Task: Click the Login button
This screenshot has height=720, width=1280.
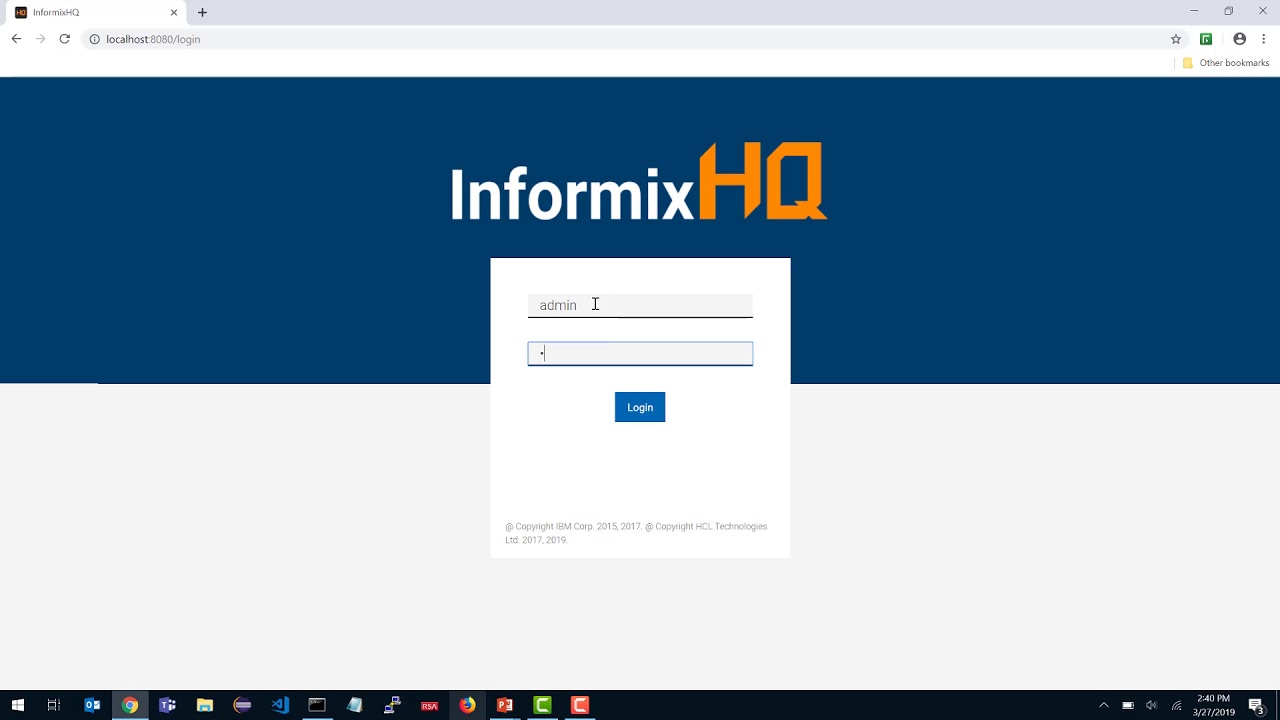Action: pyautogui.click(x=640, y=407)
